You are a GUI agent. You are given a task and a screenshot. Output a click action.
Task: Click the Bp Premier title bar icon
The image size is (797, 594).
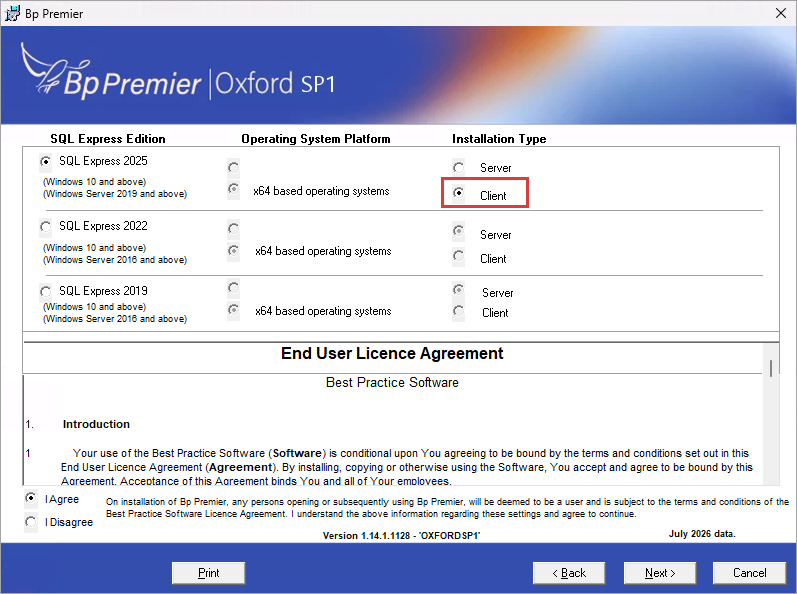12,14
